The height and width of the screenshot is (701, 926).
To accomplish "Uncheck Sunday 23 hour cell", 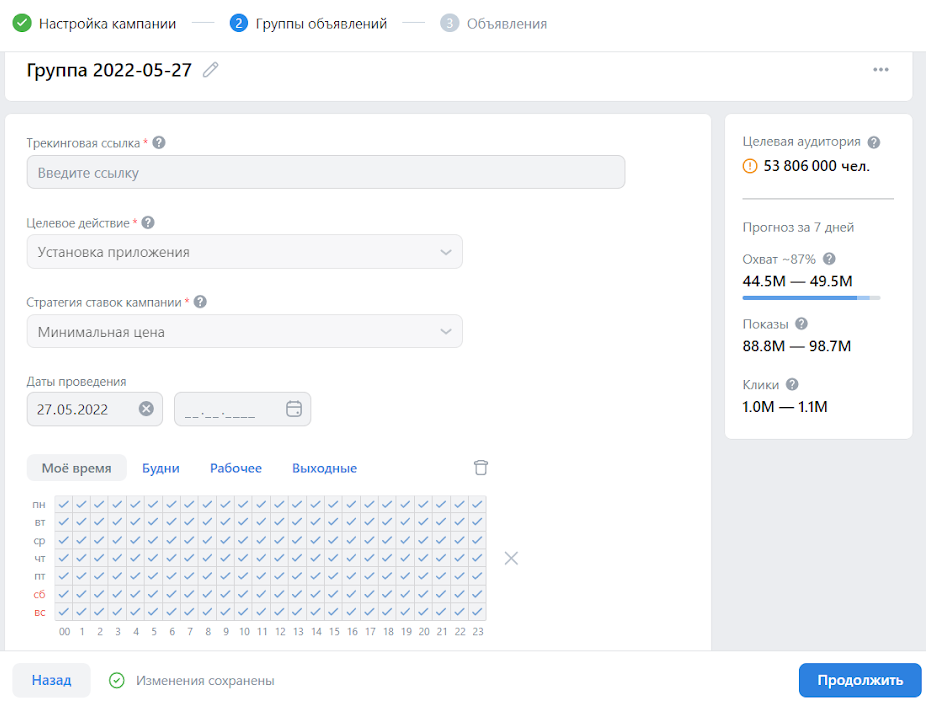I will tap(477, 611).
